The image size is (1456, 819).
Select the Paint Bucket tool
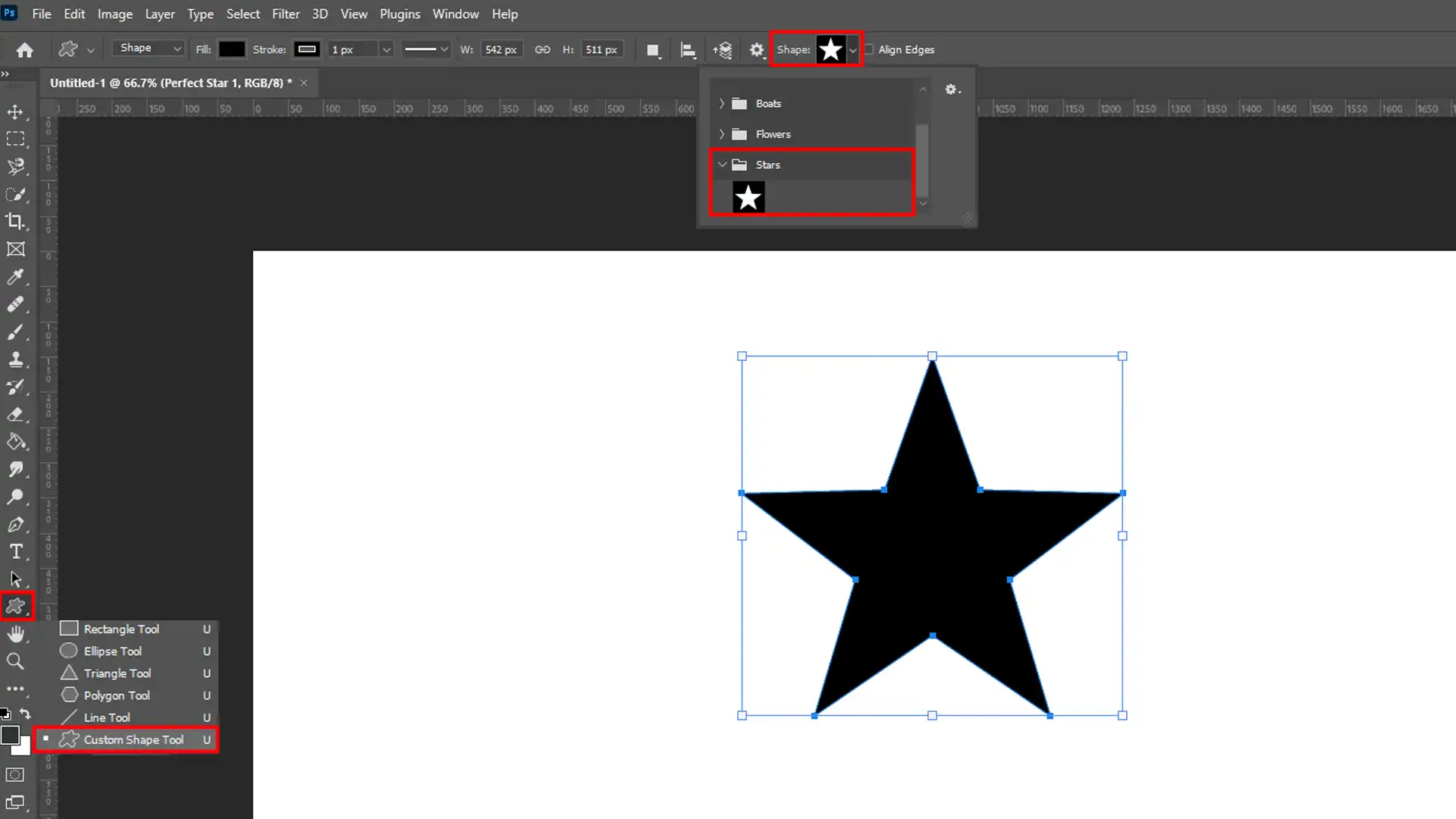[x=15, y=442]
